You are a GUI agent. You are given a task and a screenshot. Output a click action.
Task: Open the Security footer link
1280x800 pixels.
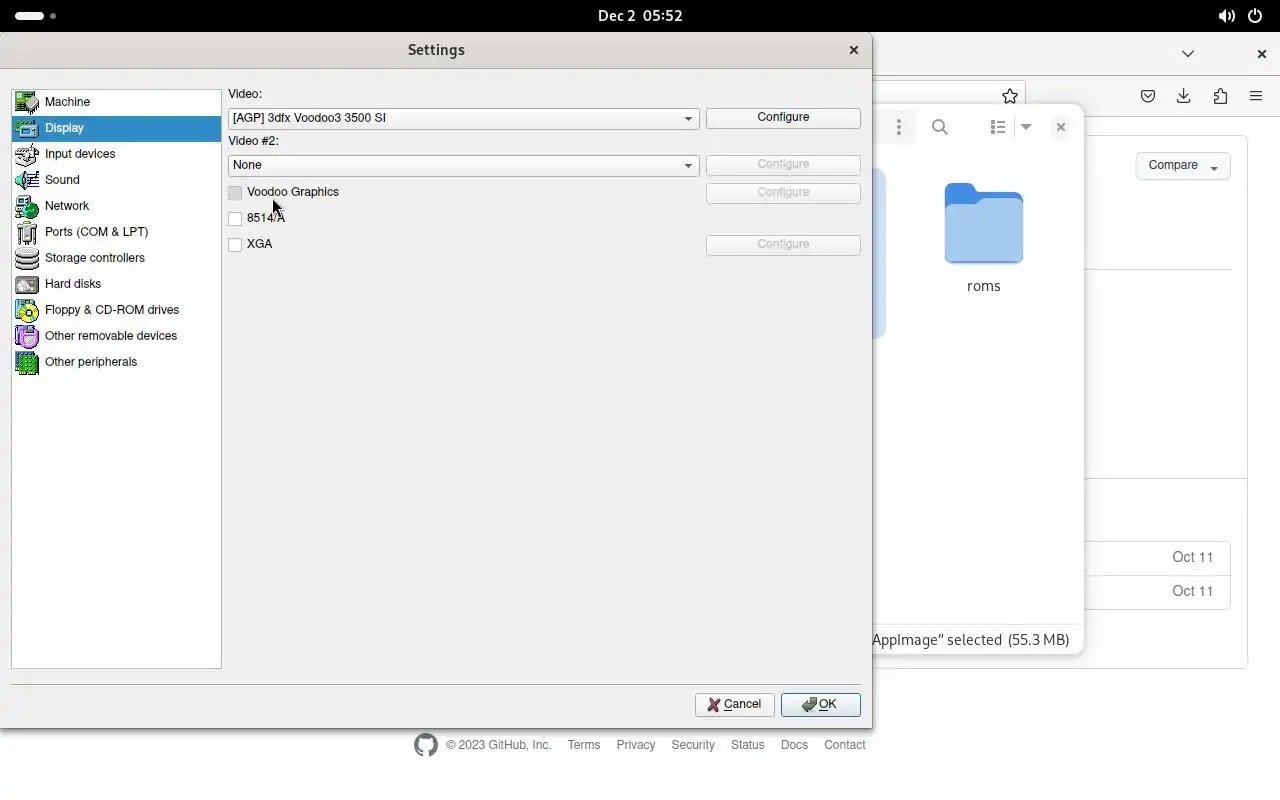(x=693, y=745)
